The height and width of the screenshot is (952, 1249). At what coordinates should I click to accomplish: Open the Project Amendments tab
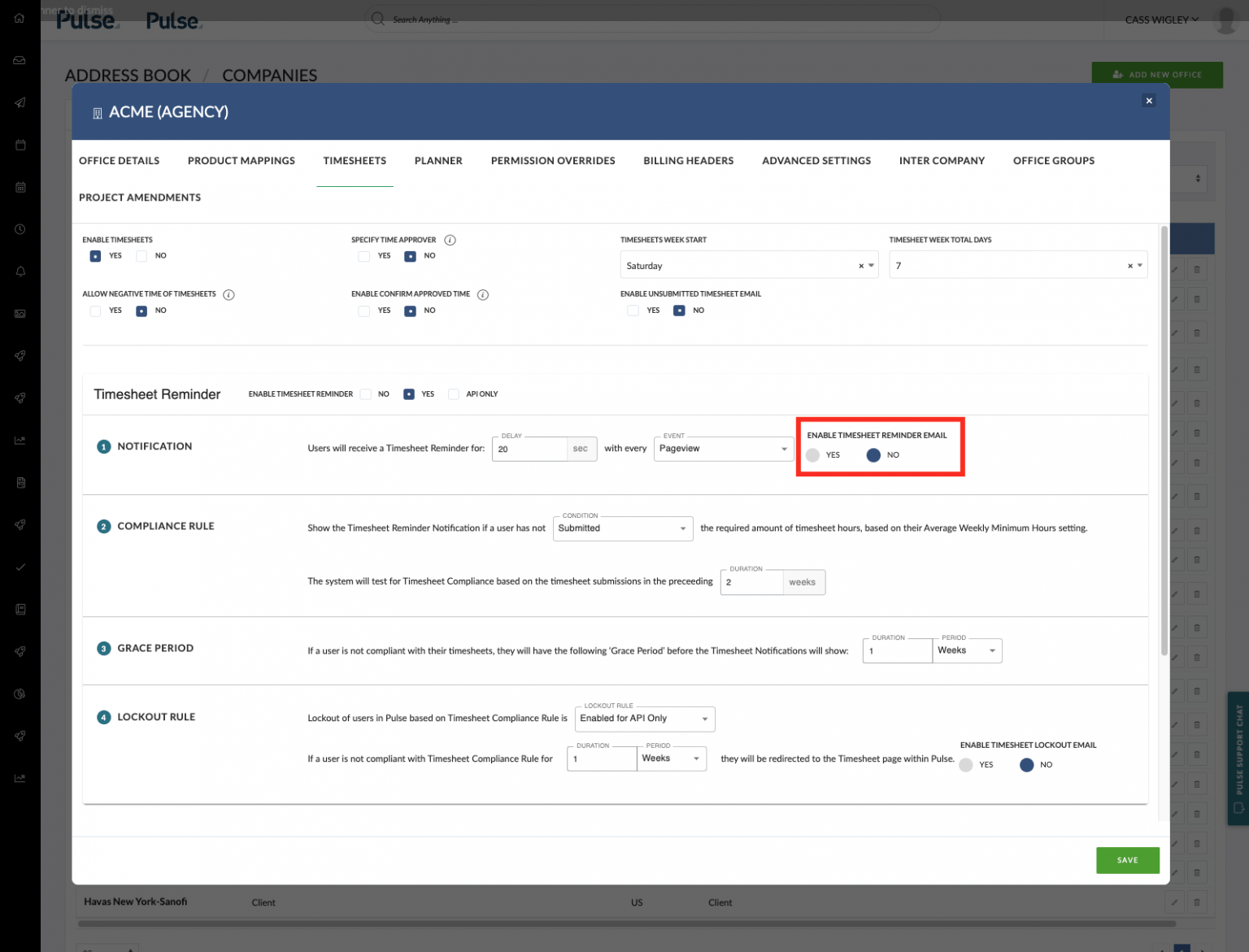click(x=139, y=197)
